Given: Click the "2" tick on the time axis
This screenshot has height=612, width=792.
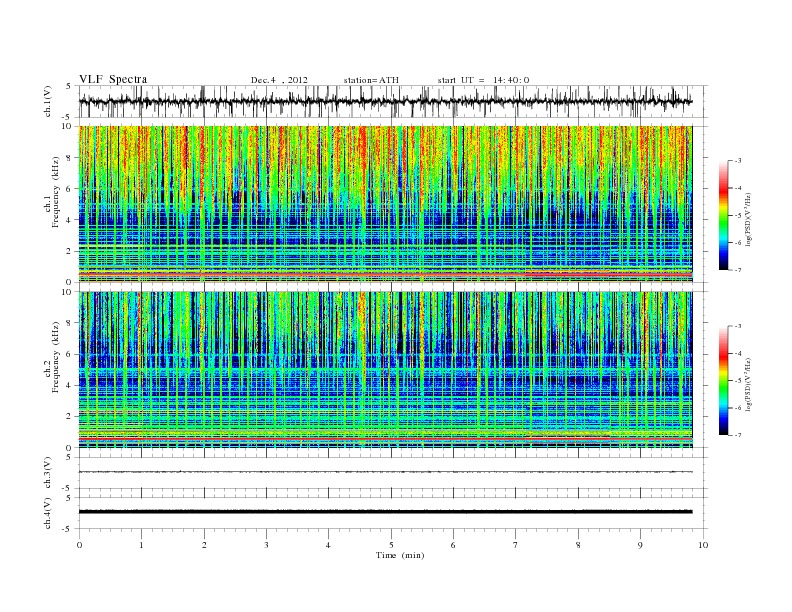Looking at the screenshot, I should click(x=204, y=545).
